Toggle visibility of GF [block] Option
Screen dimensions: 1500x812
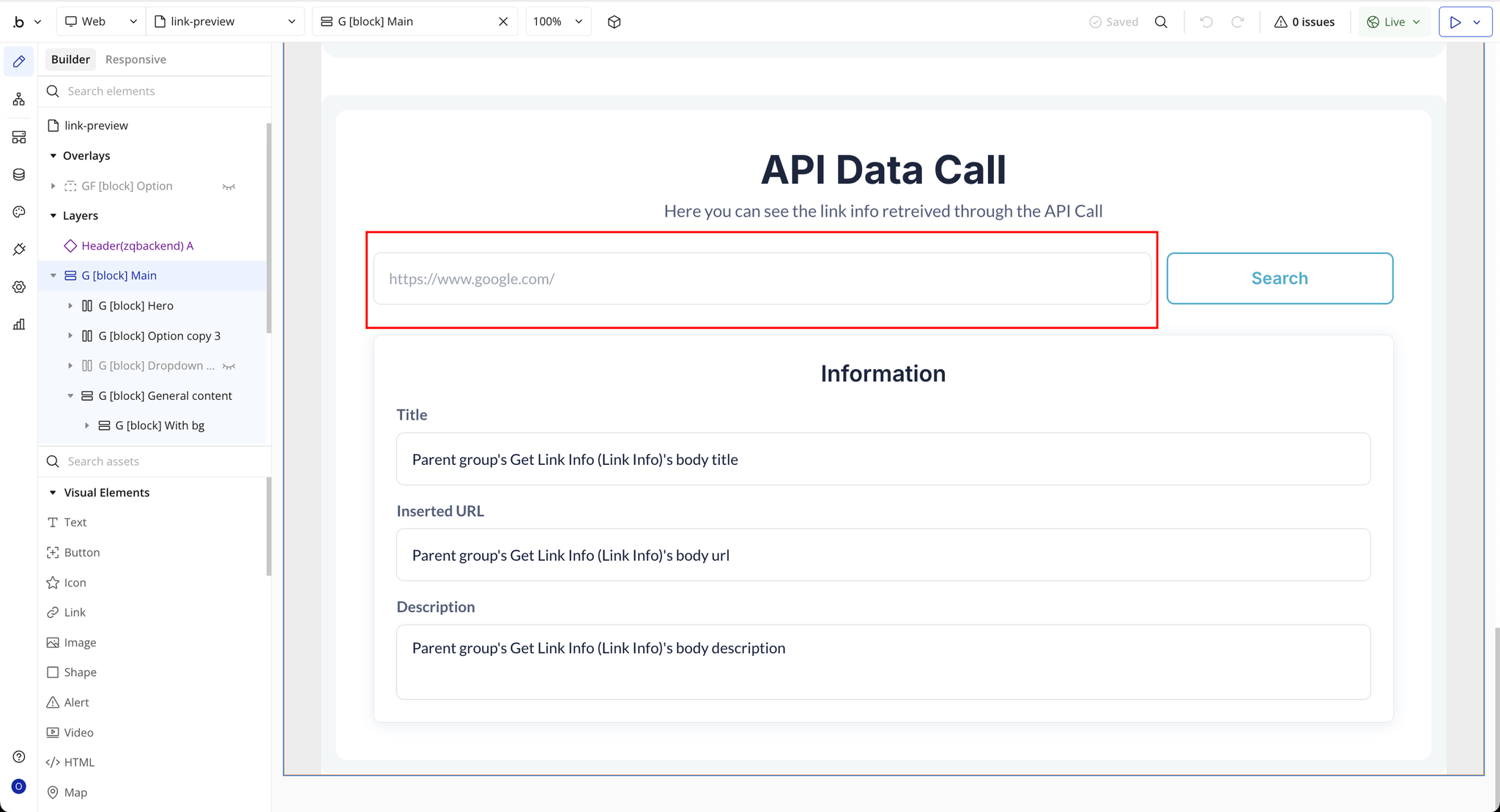click(x=229, y=187)
